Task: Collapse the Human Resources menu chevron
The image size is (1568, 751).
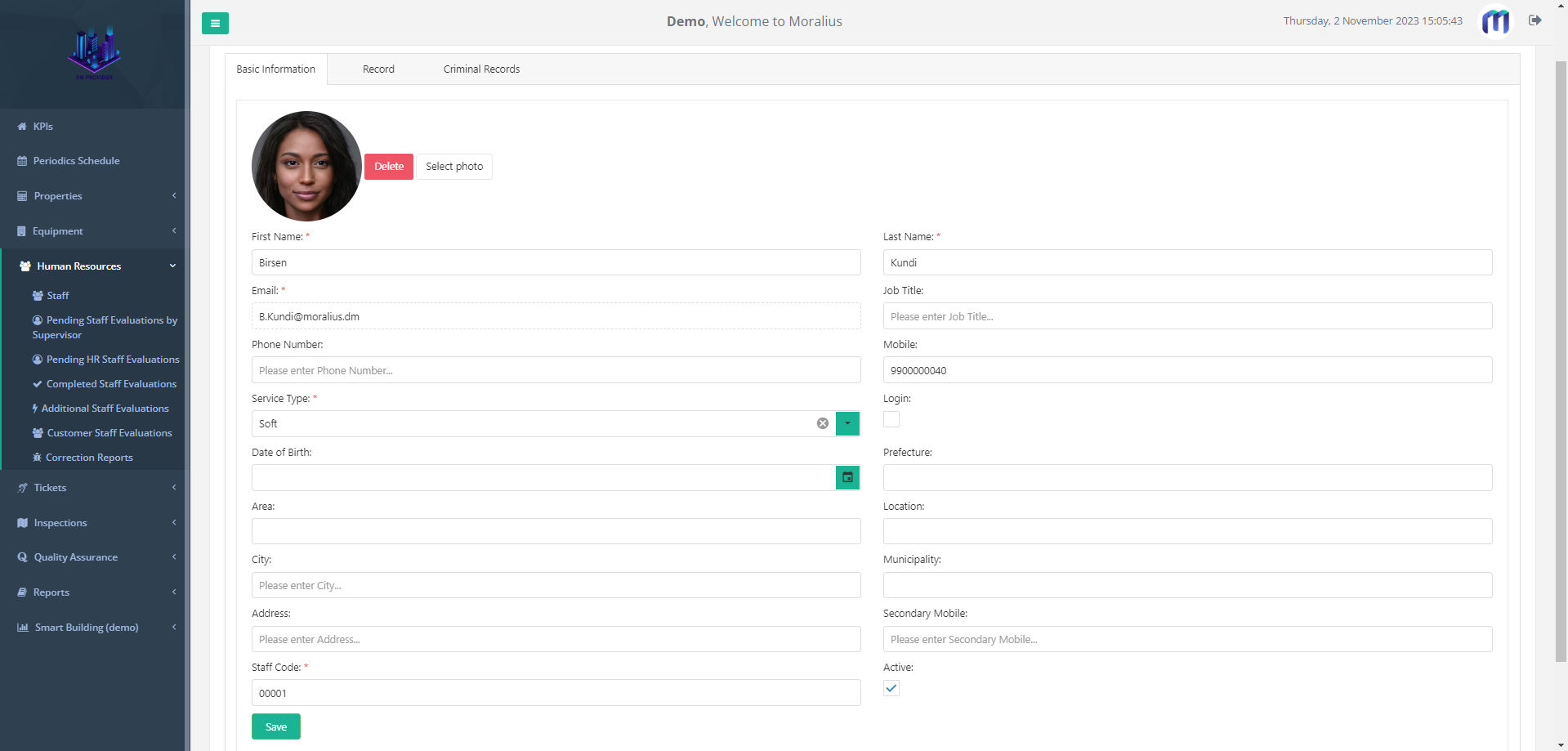Action: (x=172, y=266)
